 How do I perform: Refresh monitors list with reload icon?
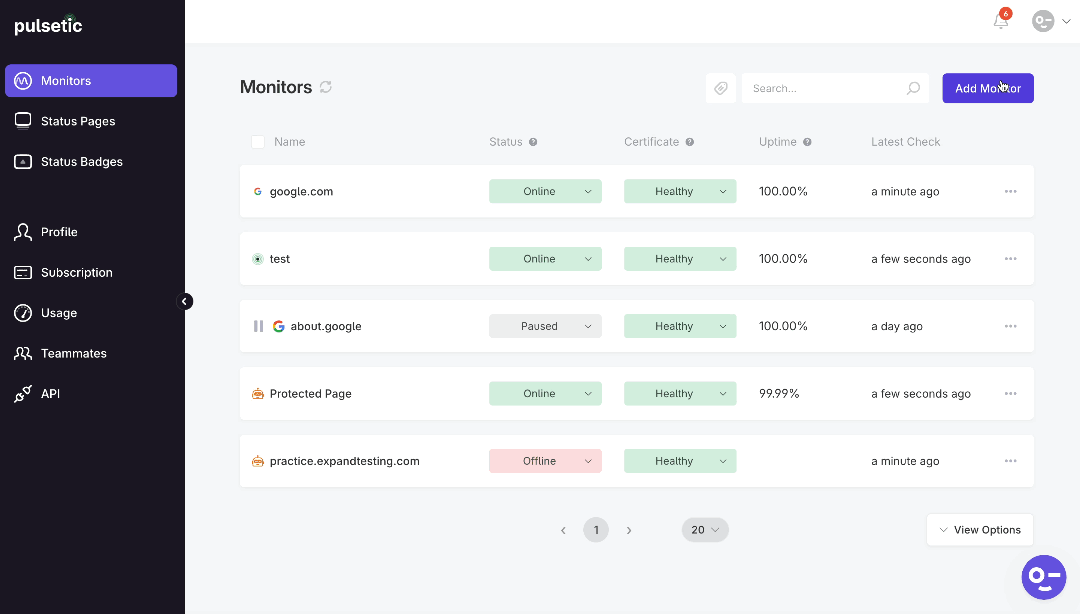coord(326,87)
